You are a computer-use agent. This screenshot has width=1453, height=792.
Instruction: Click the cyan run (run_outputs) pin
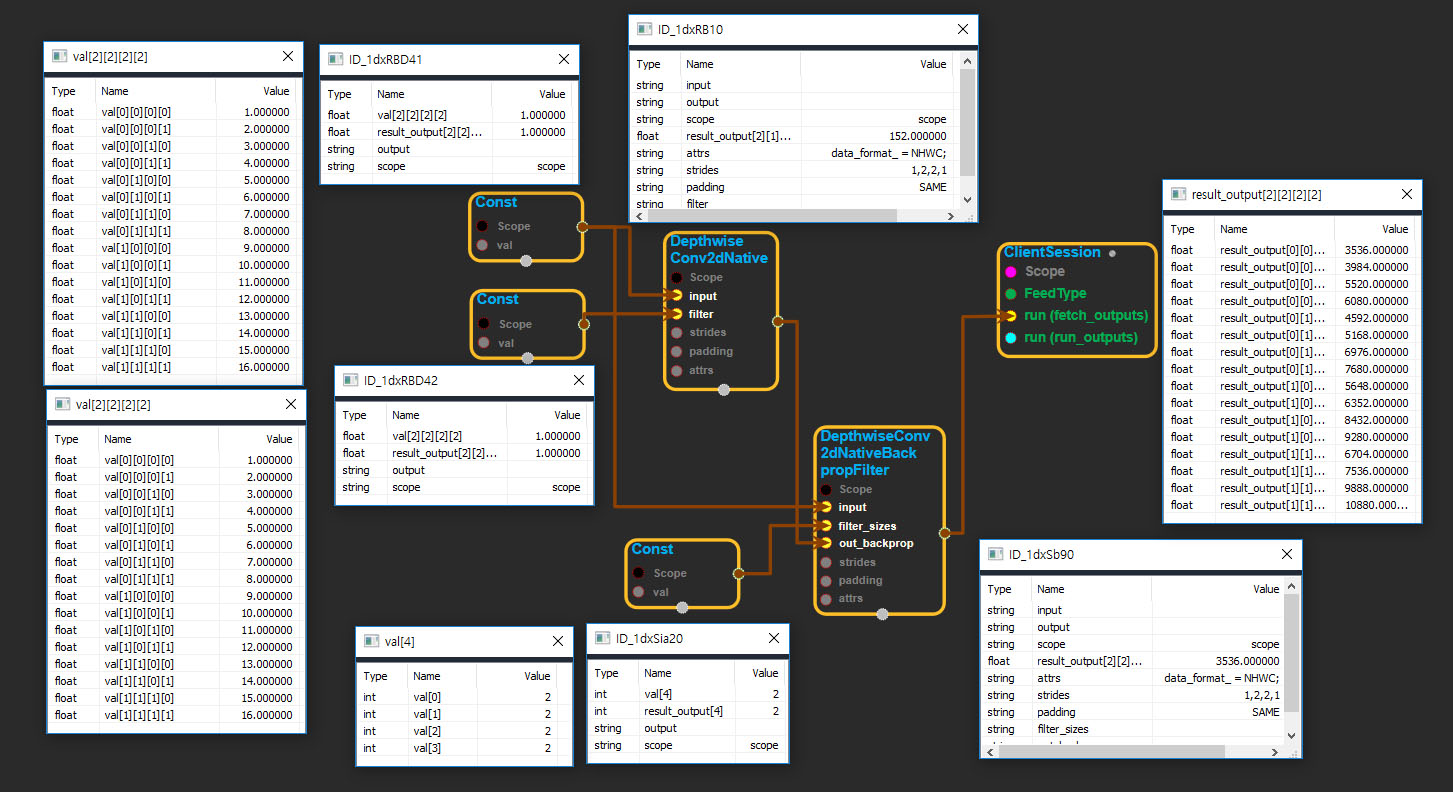(x=1011, y=338)
